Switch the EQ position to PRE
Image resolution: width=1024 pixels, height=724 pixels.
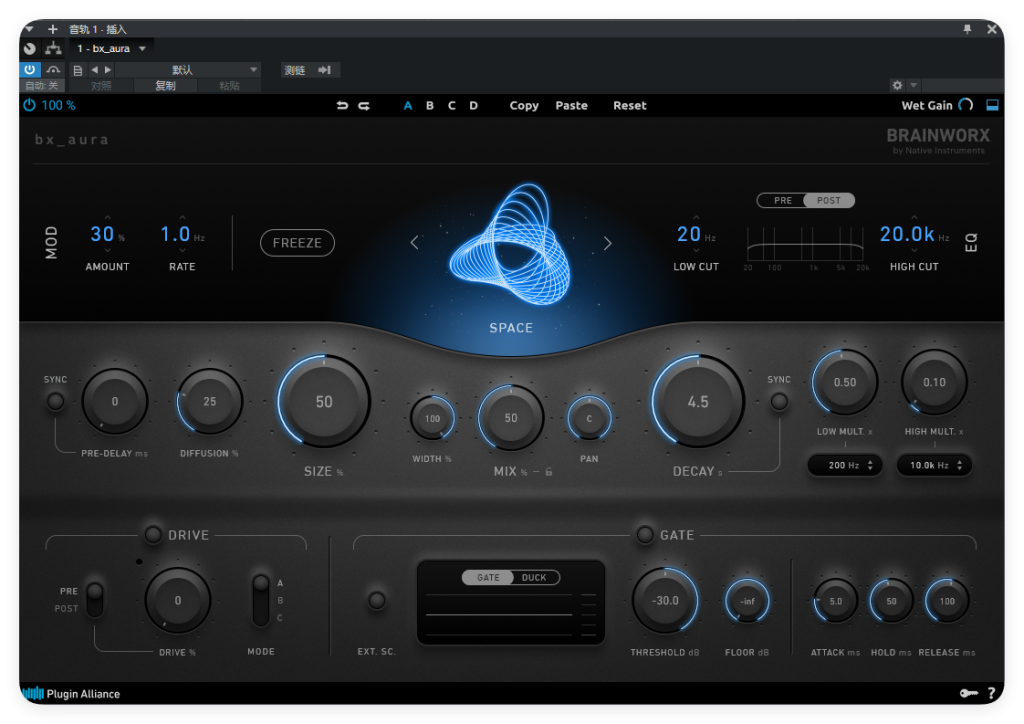pos(782,200)
